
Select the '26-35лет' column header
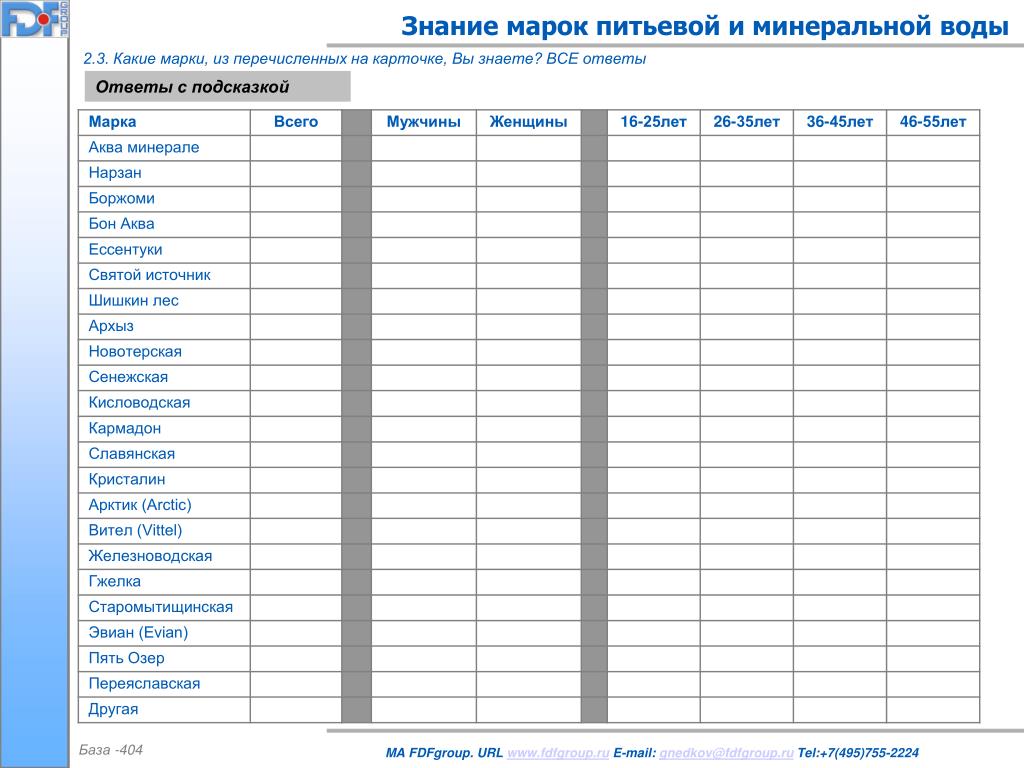coord(746,121)
